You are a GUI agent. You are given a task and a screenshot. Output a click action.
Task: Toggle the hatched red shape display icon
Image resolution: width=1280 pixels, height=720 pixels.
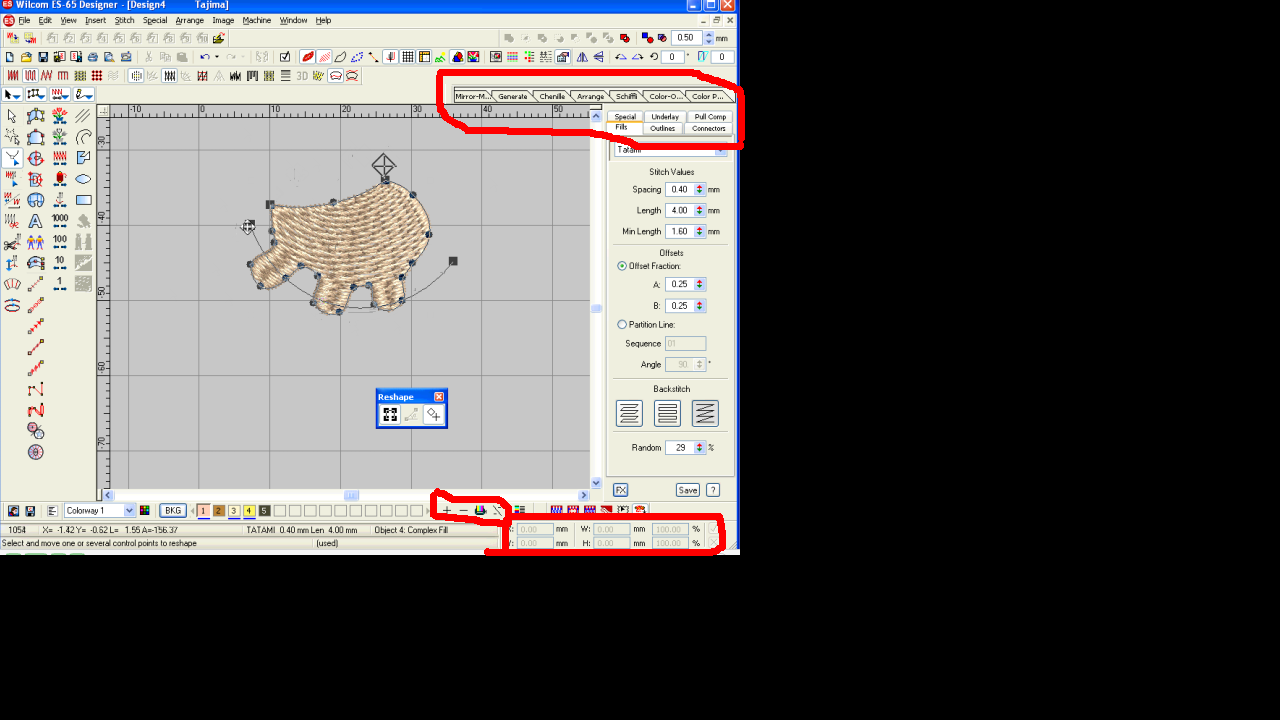pos(324,57)
